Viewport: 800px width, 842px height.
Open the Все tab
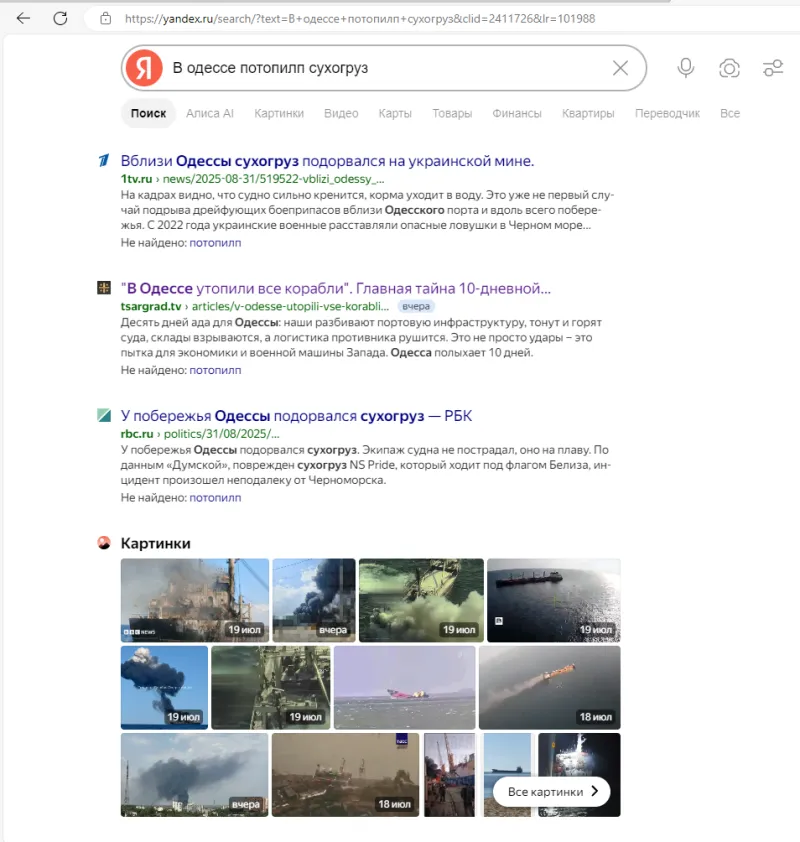(x=730, y=113)
